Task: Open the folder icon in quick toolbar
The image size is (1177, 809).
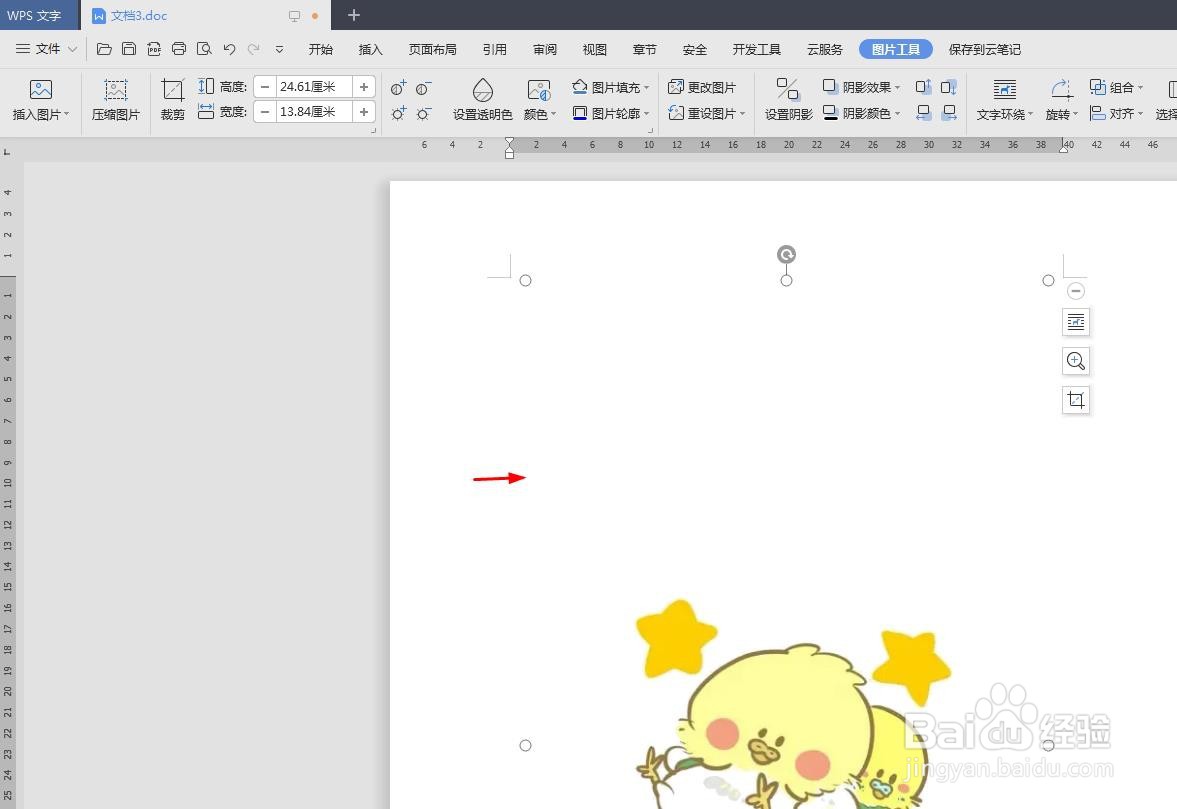Action: coord(104,49)
